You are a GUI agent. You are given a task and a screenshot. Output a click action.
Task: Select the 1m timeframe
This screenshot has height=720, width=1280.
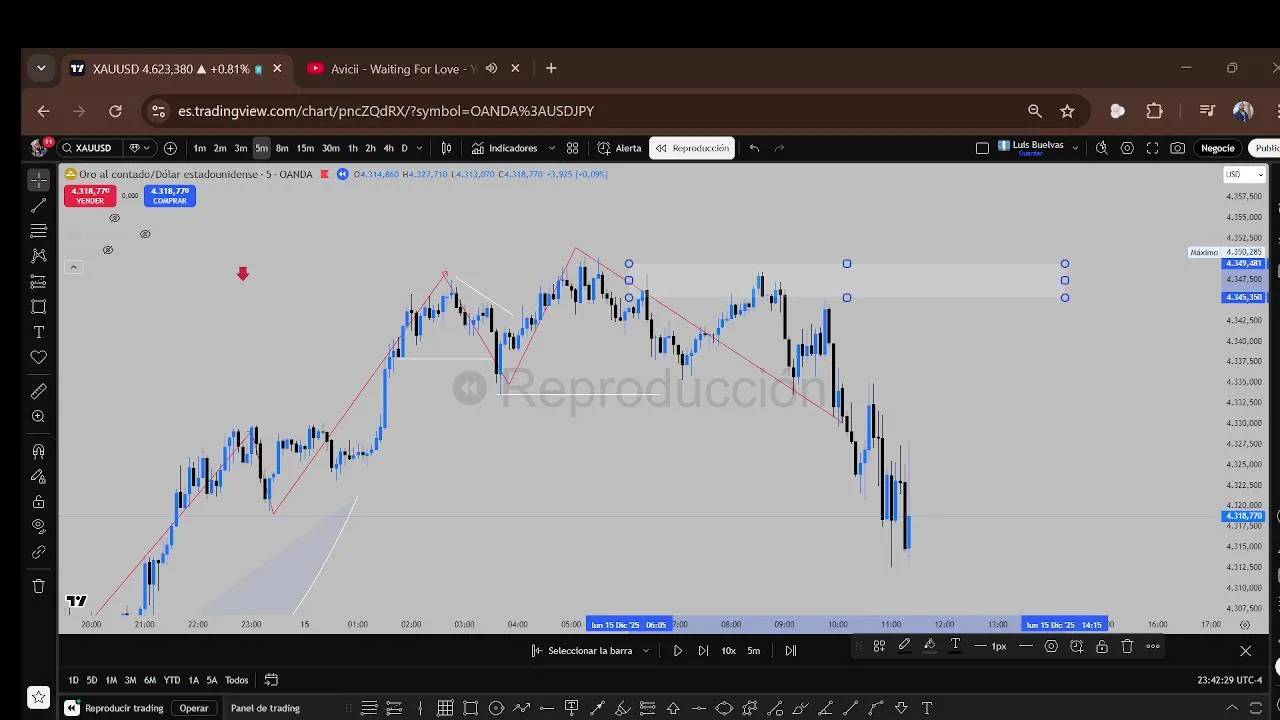point(200,148)
